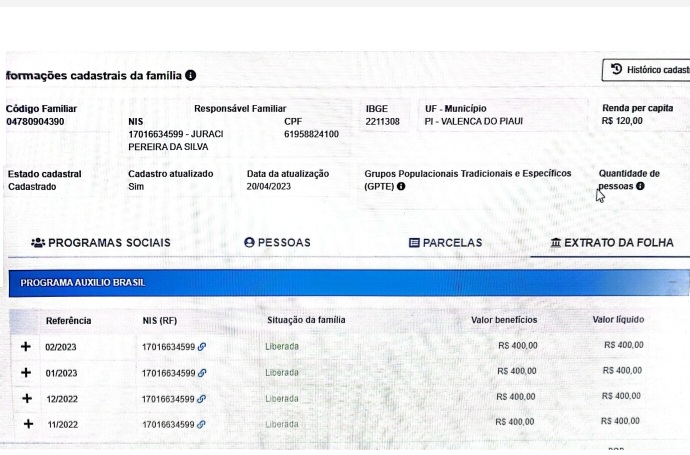
Task: Expand the 12/2022 reference row
Action: pyautogui.click(x=26, y=398)
